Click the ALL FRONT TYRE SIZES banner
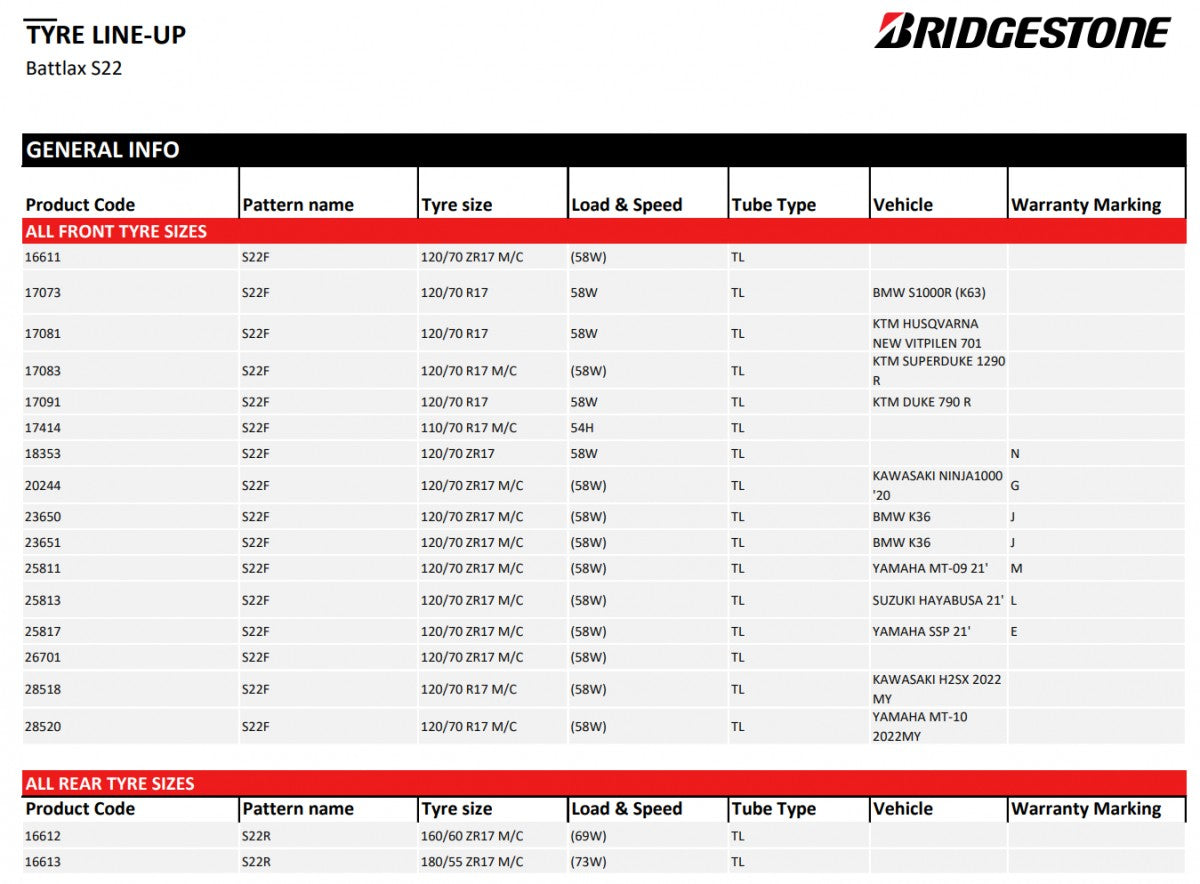1200x884 pixels. pos(604,231)
